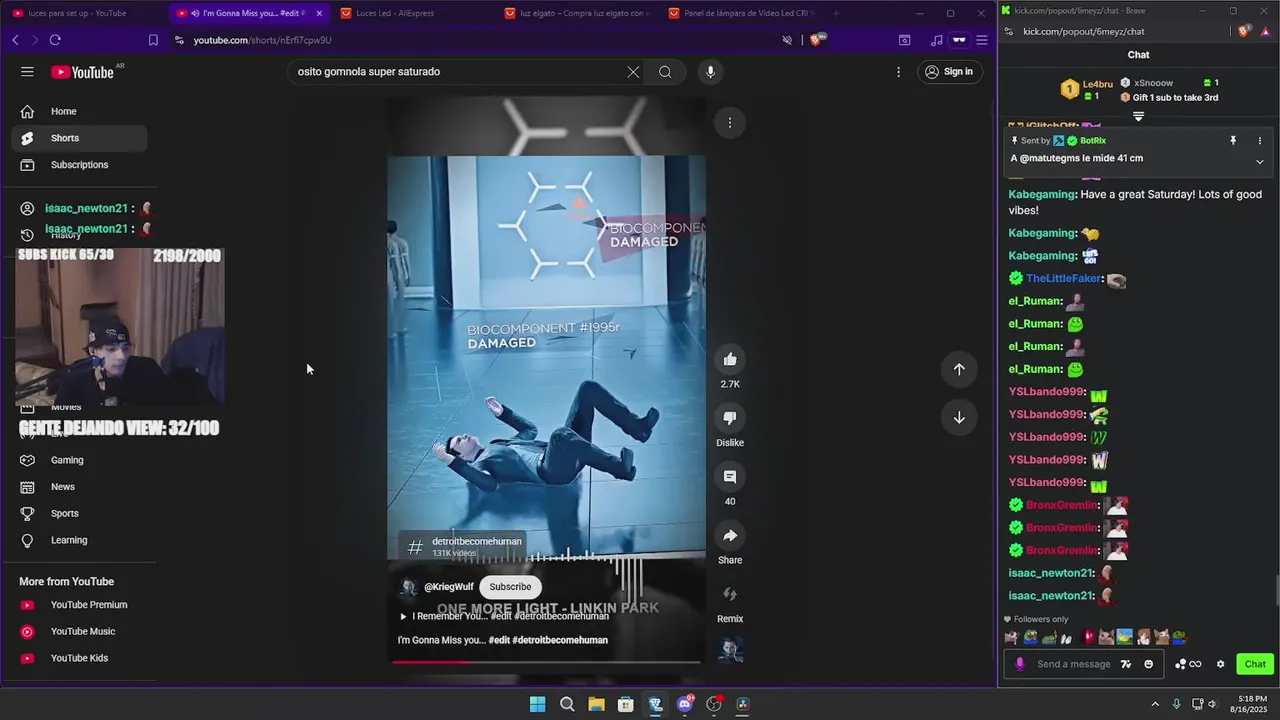Dislike the Short with thumbs down
This screenshot has width=1280, height=720.
pos(730,418)
